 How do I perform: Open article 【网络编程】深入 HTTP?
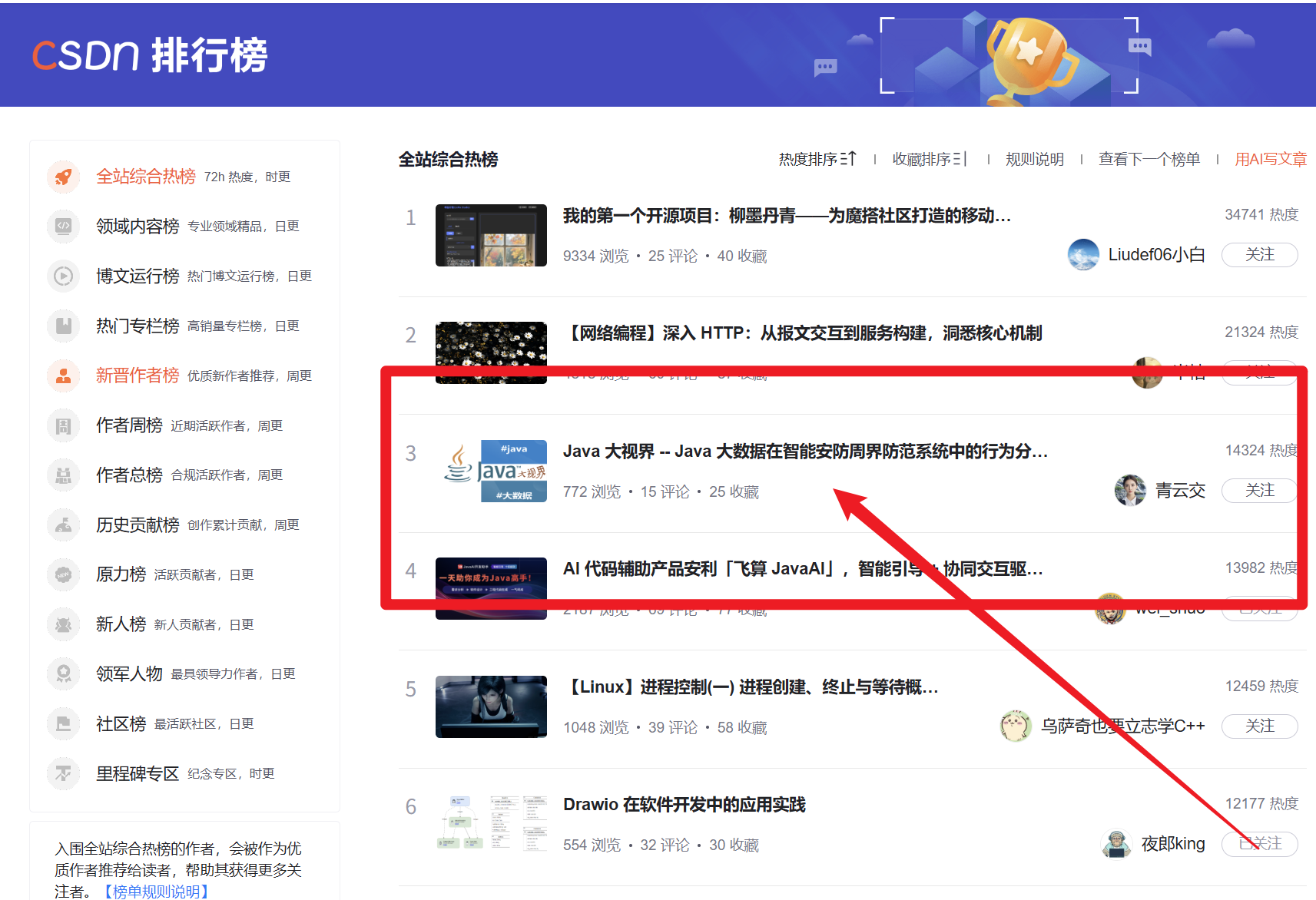(802, 333)
